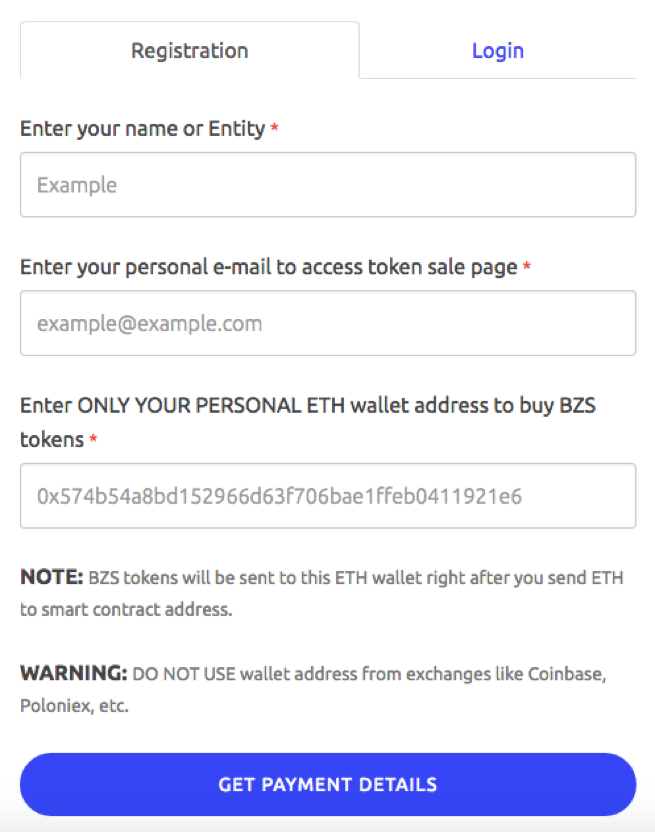Image resolution: width=655 pixels, height=832 pixels.
Task: Focus the name or Entity input field
Action: [328, 185]
